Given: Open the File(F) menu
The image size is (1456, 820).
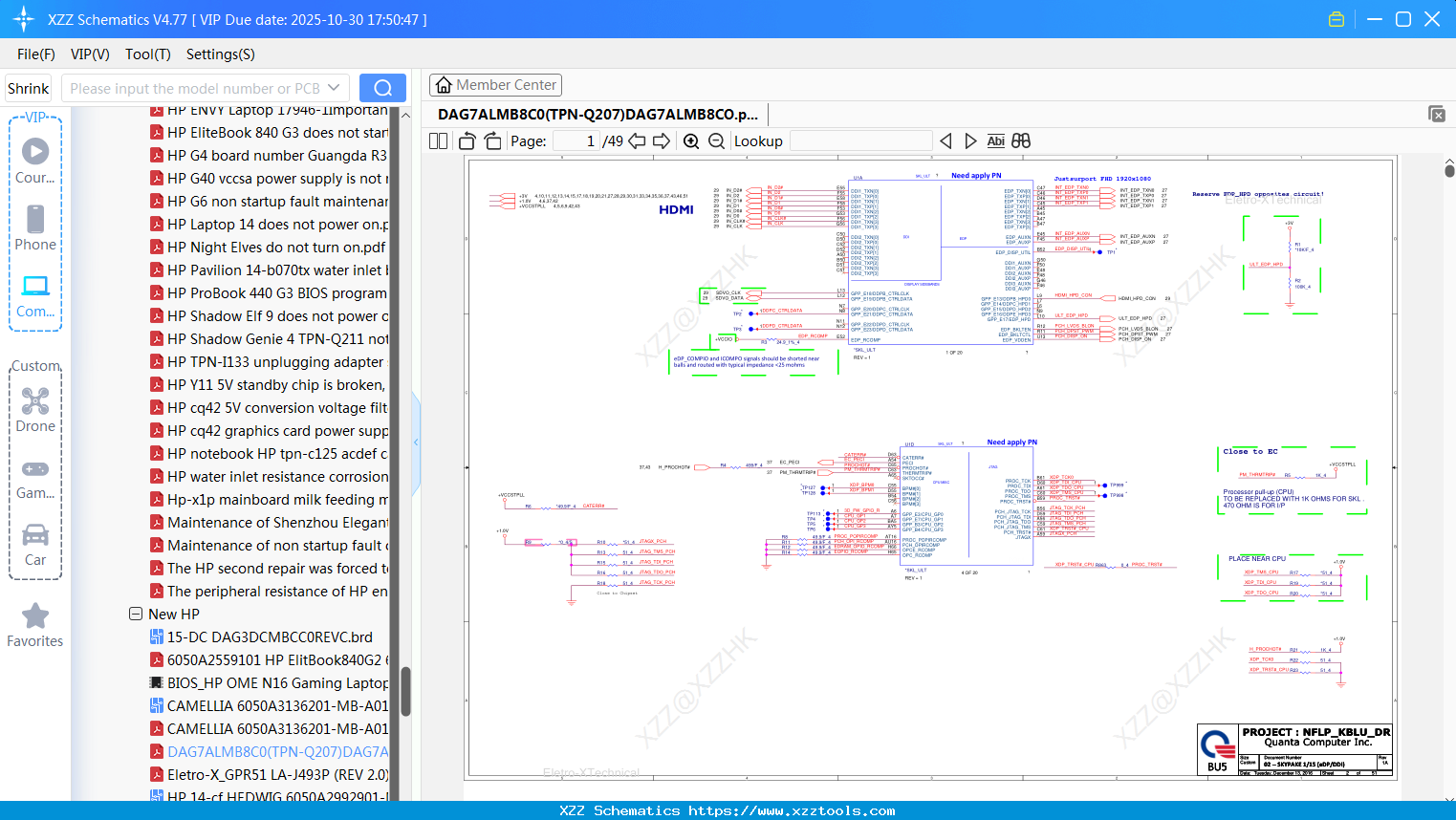Looking at the screenshot, I should [36, 54].
